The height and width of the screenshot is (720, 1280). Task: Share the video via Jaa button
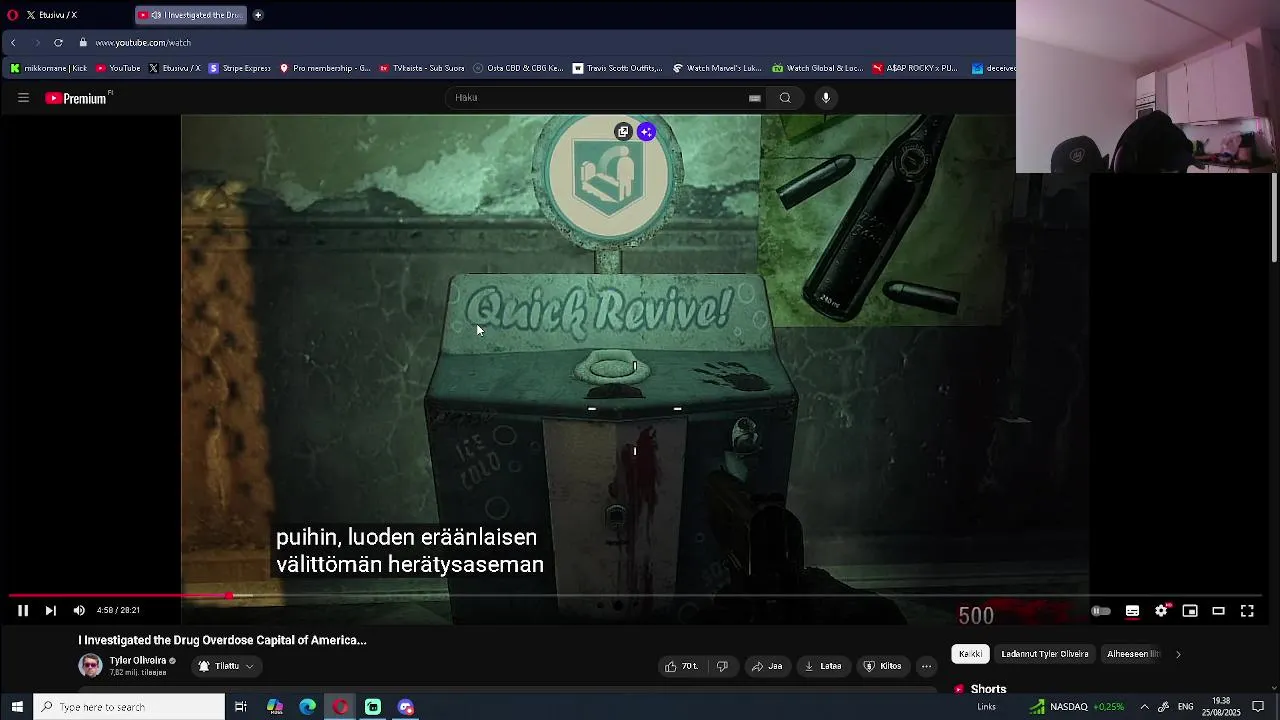coord(767,666)
